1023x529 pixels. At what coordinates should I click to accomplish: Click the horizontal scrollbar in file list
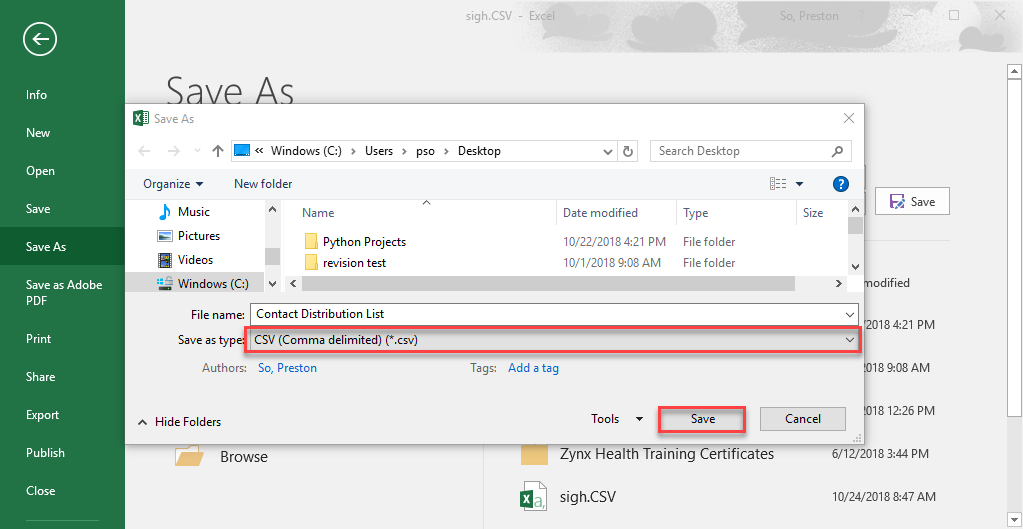point(548,284)
